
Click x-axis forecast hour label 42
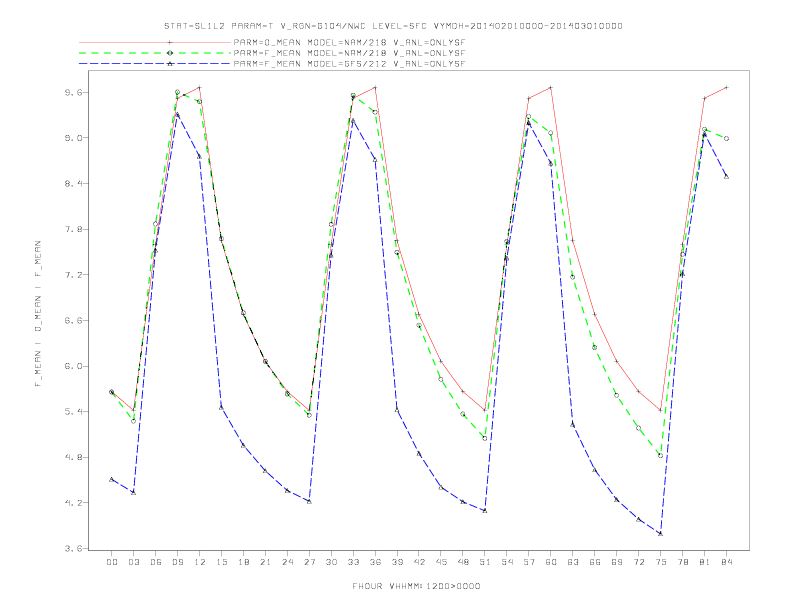coord(419,562)
